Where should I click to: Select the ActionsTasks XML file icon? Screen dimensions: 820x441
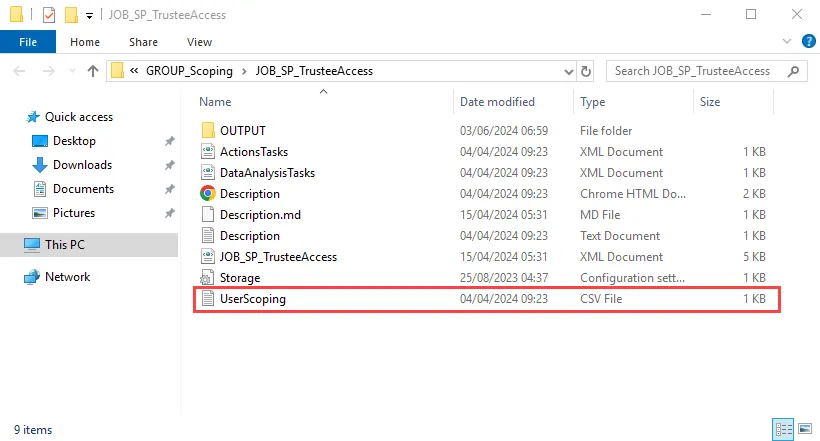point(208,152)
